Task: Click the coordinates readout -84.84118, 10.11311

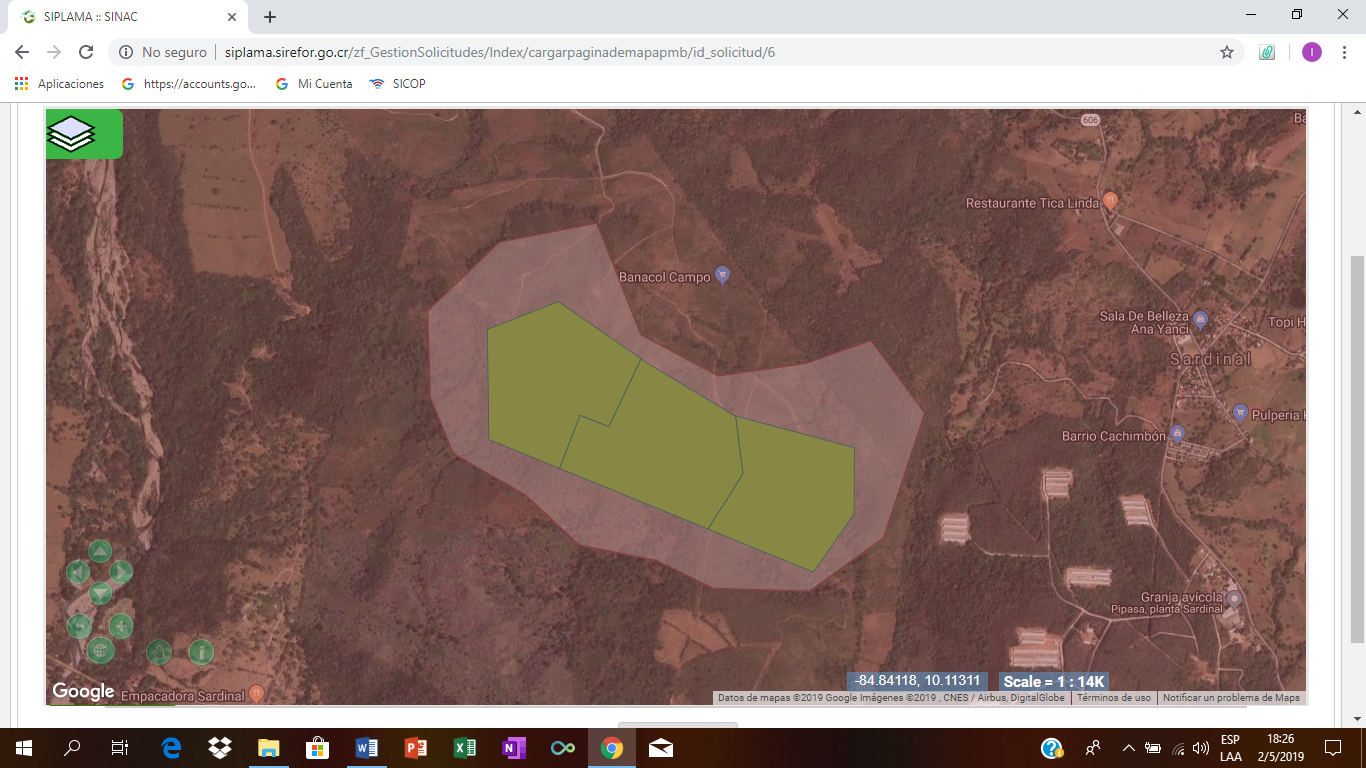Action: coord(918,681)
